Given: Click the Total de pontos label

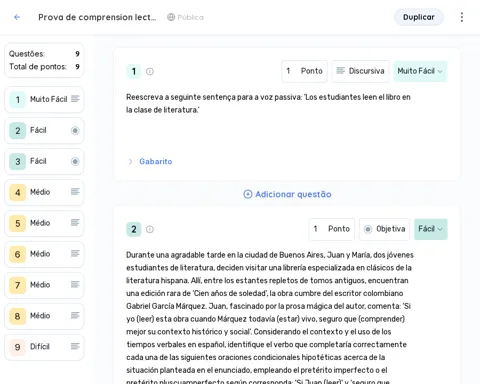Looking at the screenshot, I should point(38,67).
